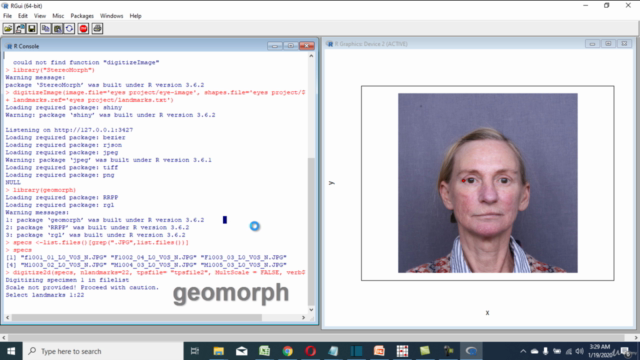Click the red landmark dot on the face
Screen dimensions: 640x360
pyautogui.click(x=463, y=180)
